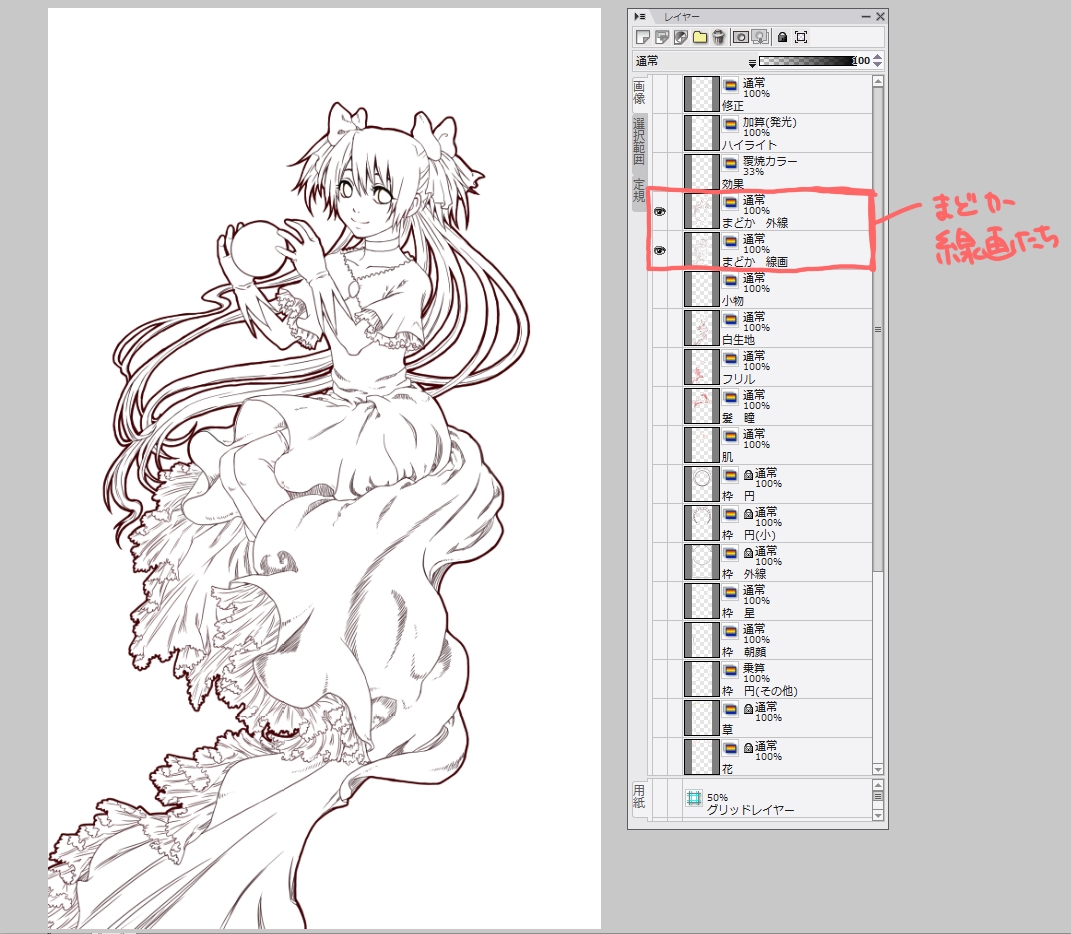Show the 修正 layer visibility box
The image size is (1071, 934).
659,94
